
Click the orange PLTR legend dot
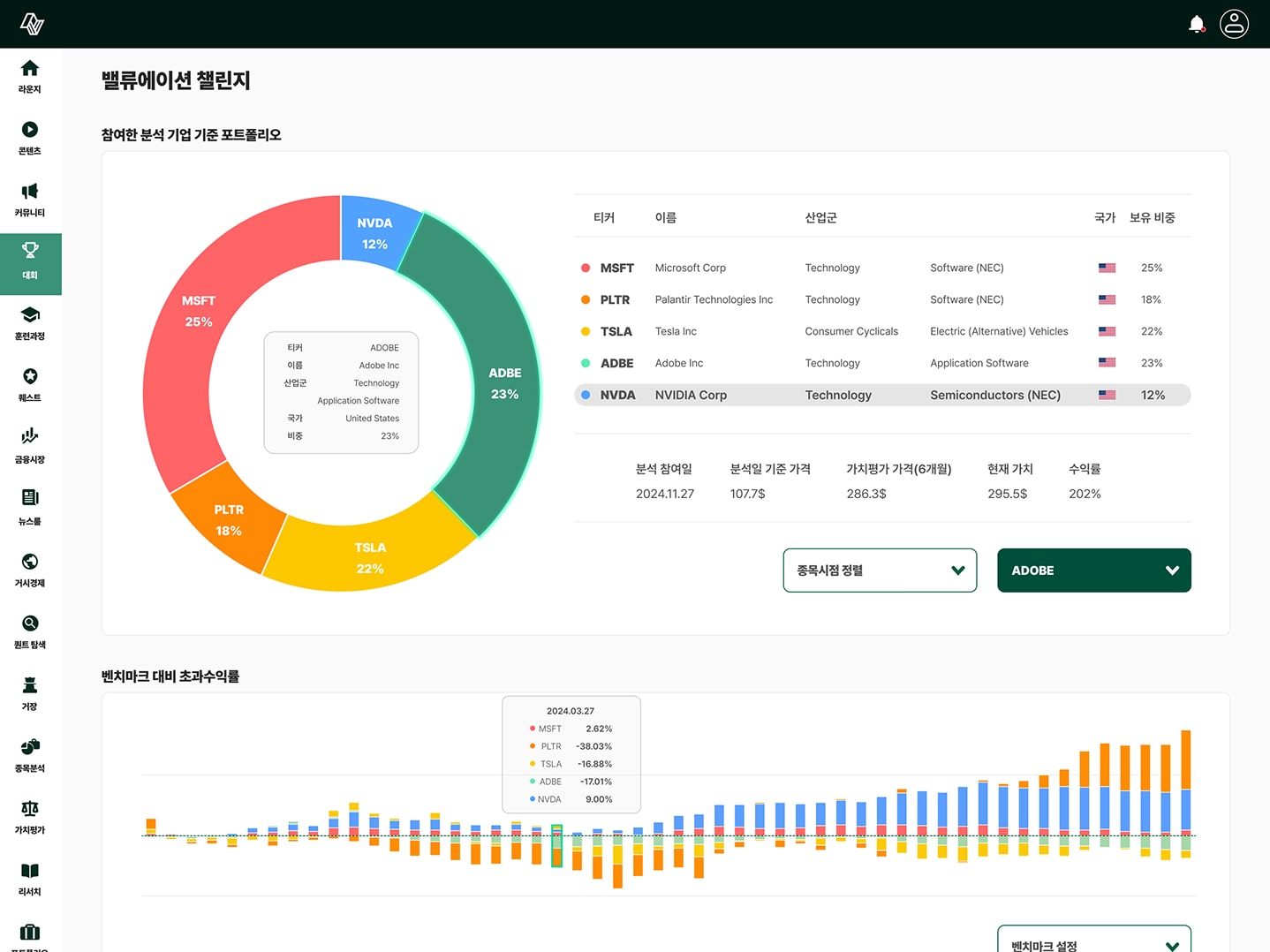(586, 299)
